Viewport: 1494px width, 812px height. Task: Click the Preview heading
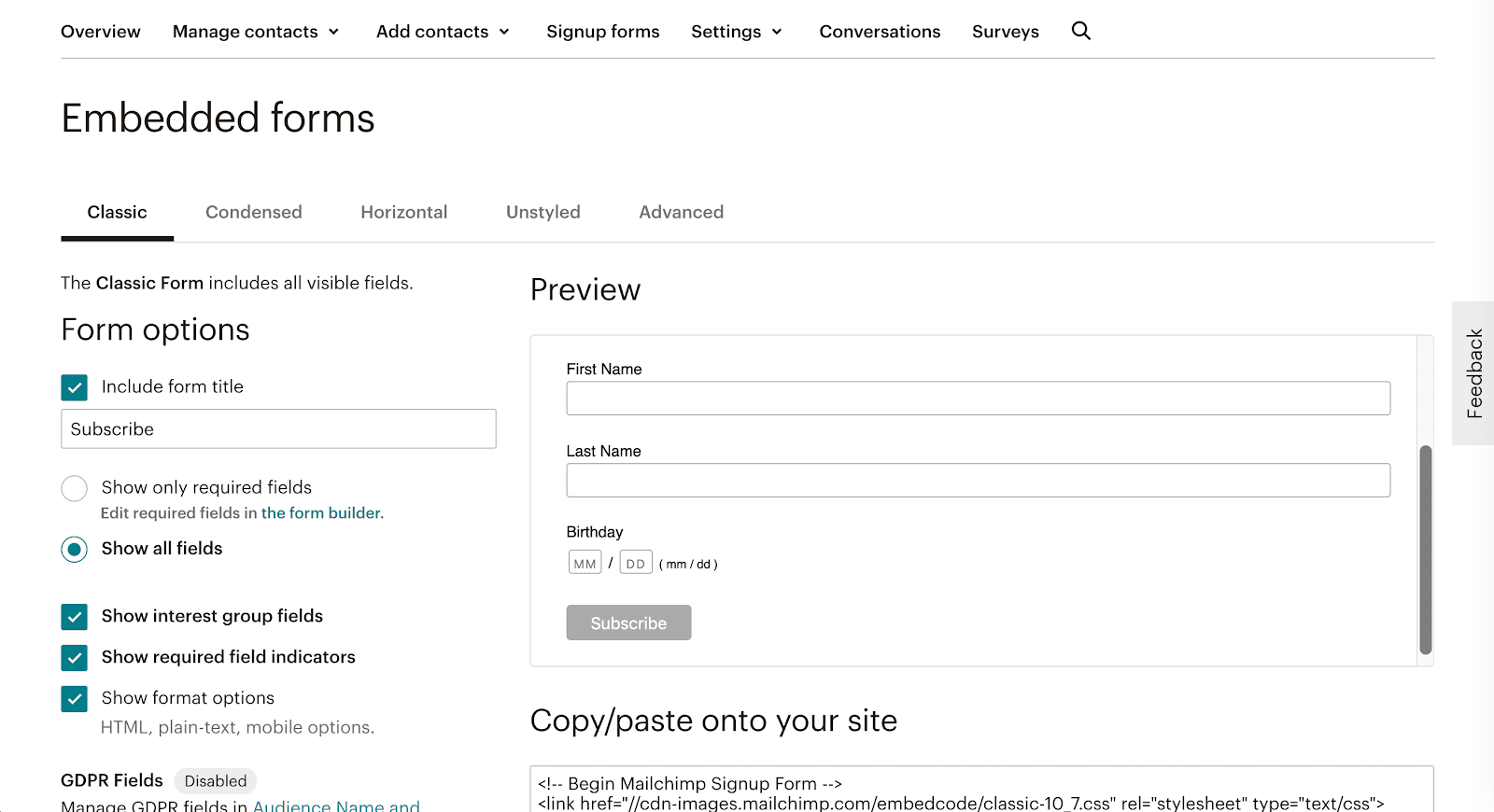[585, 289]
